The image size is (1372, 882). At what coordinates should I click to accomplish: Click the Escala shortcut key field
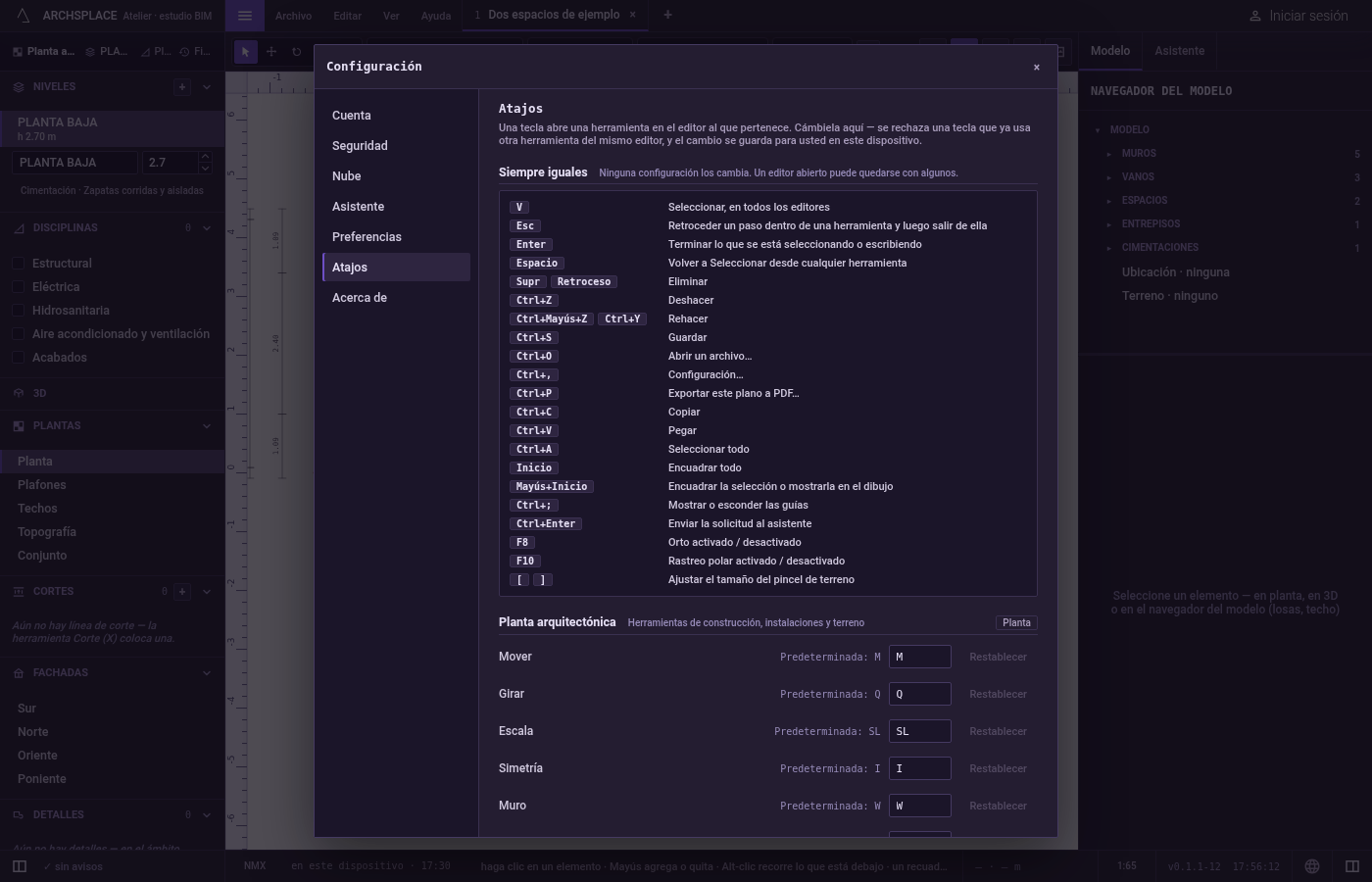click(919, 731)
